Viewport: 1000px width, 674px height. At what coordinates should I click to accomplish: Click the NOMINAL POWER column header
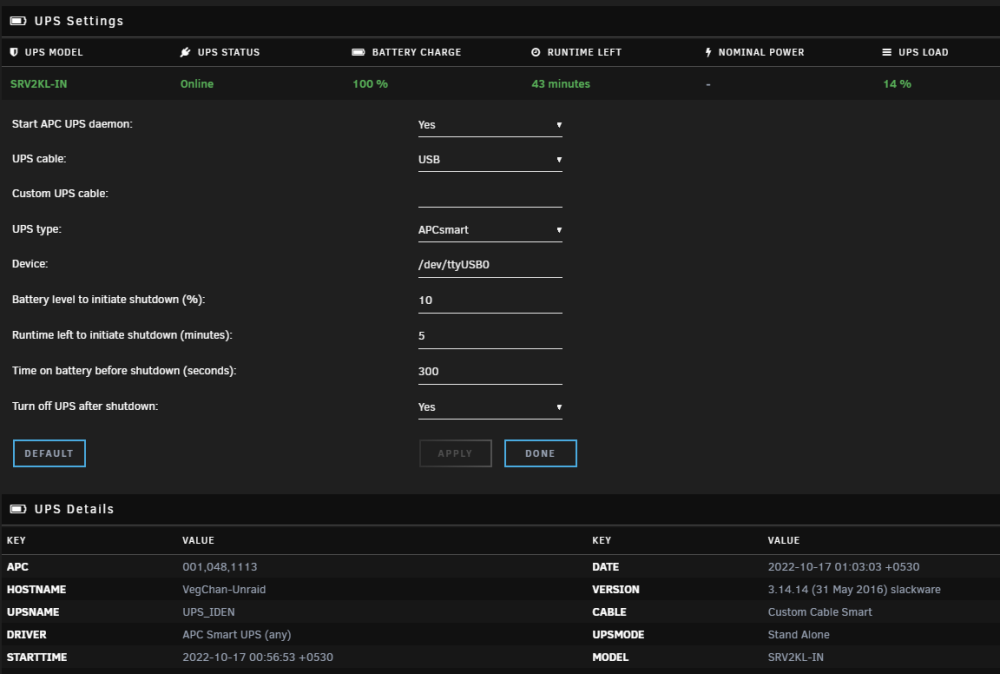pos(761,52)
